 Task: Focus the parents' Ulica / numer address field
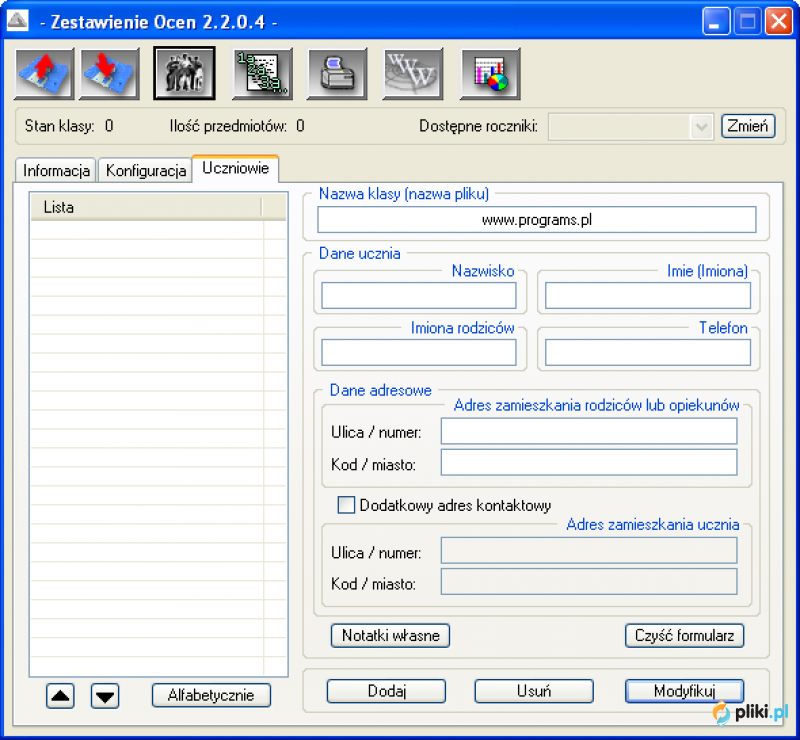[589, 431]
